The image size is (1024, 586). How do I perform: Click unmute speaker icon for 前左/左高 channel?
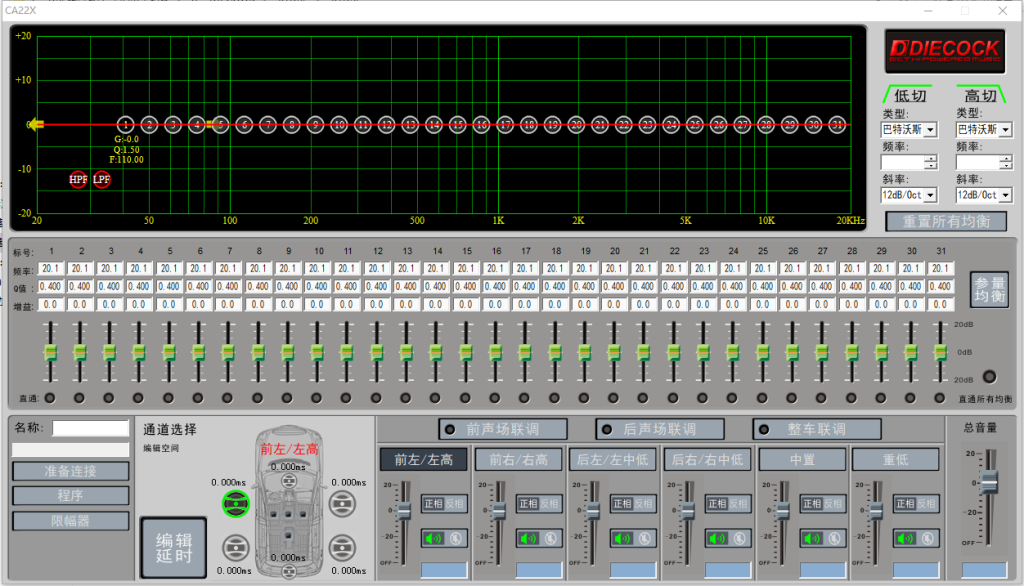tap(433, 538)
